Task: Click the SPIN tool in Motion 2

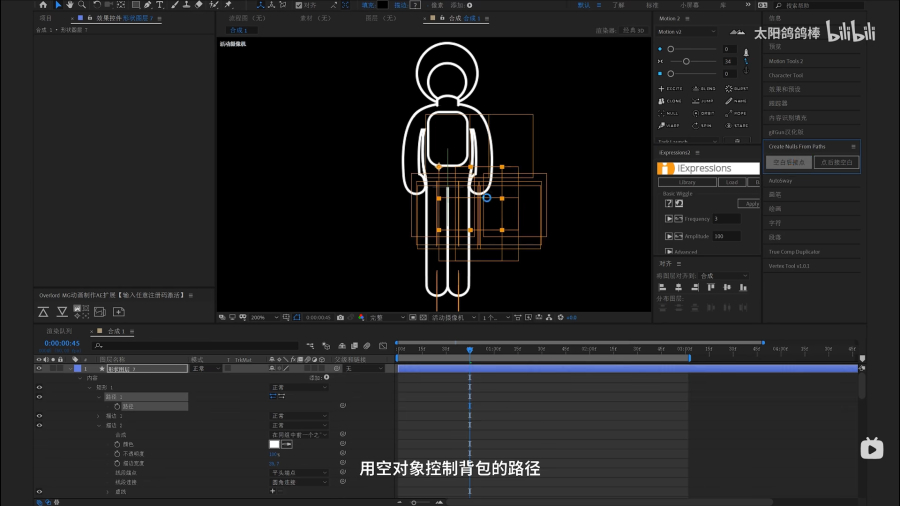Action: (x=703, y=126)
